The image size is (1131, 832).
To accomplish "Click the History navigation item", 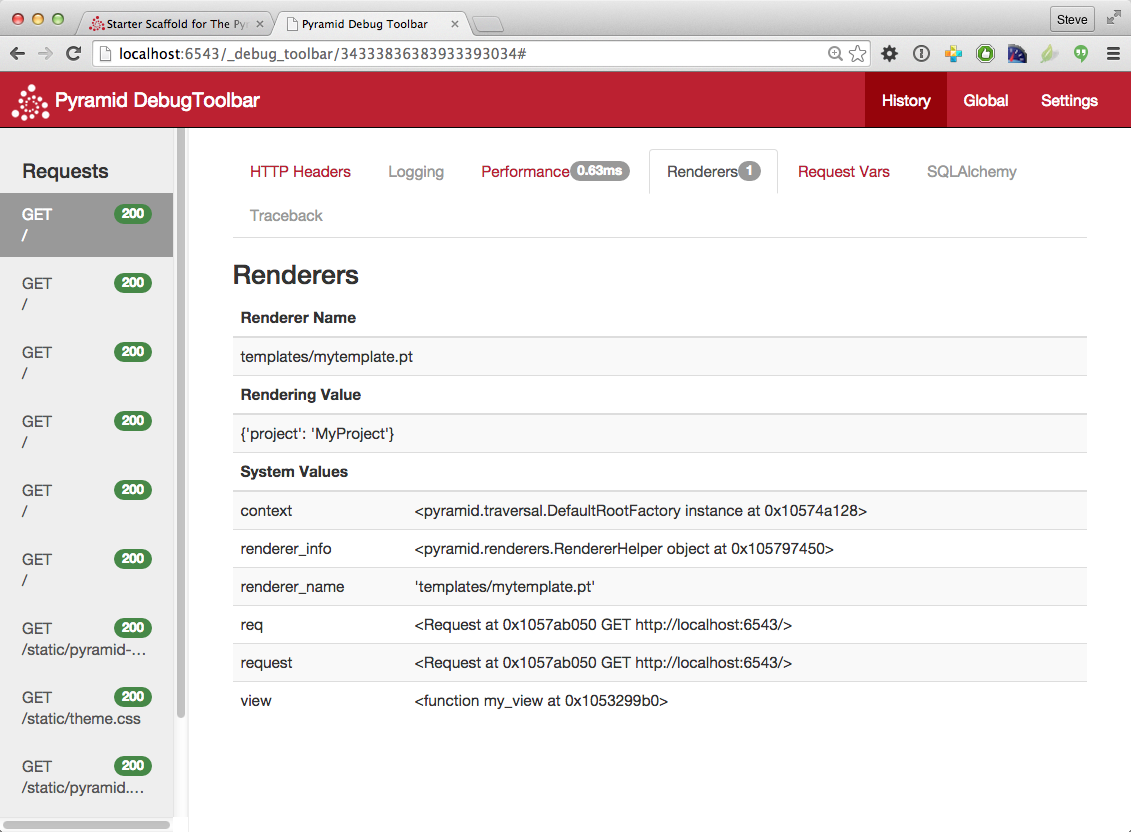I will click(906, 100).
